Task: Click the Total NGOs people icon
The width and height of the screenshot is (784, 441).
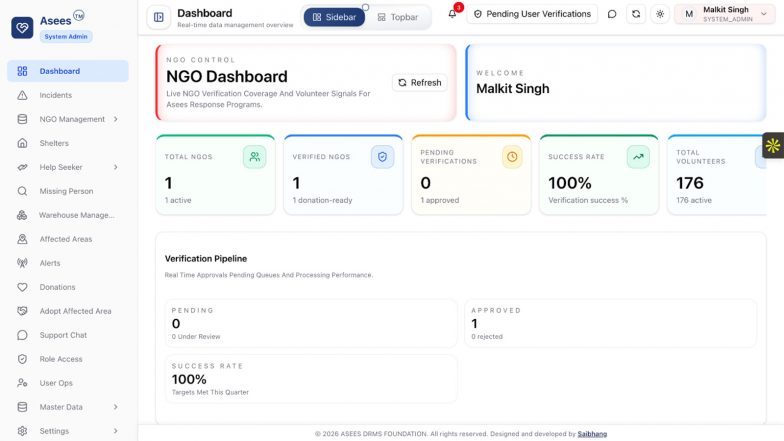Action: point(254,156)
